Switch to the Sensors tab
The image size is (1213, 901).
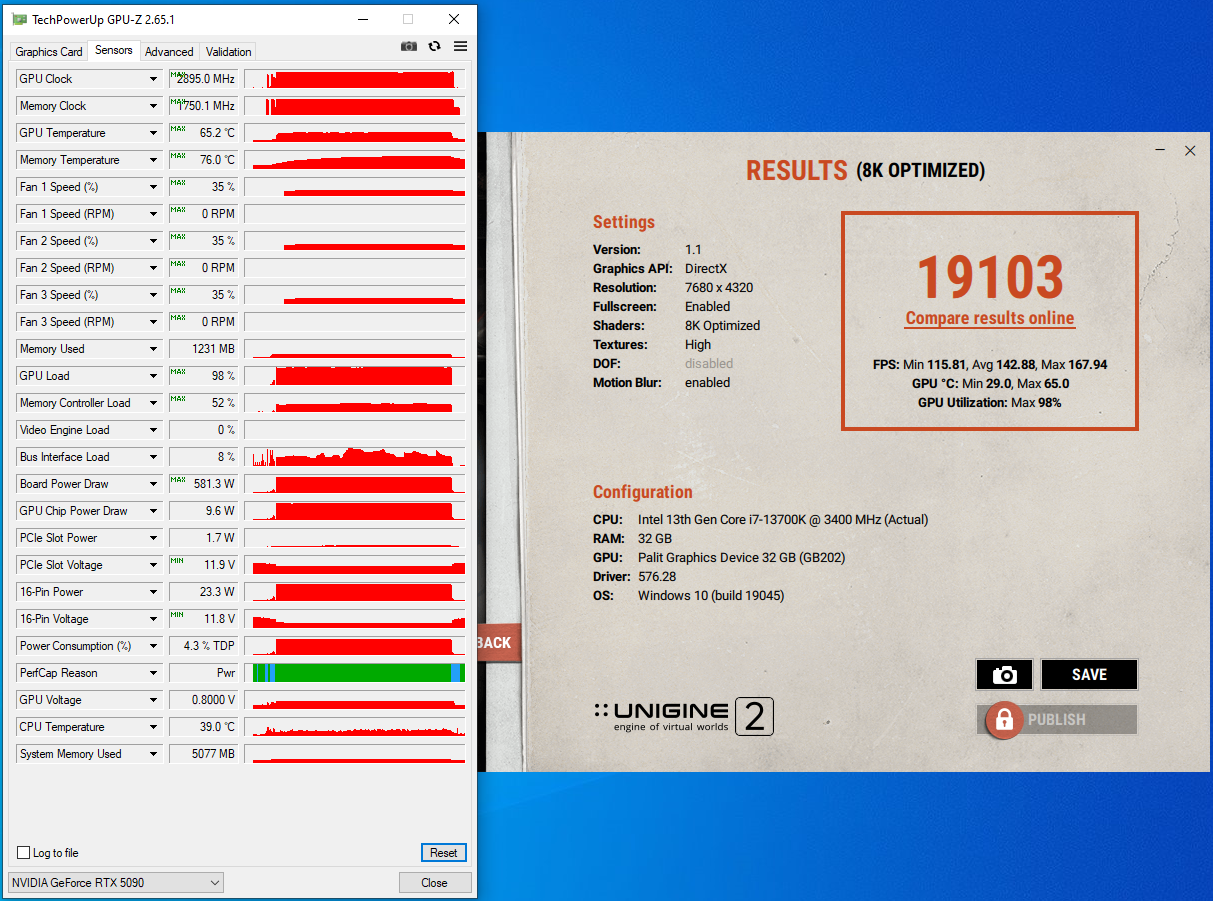pyautogui.click(x=113, y=50)
